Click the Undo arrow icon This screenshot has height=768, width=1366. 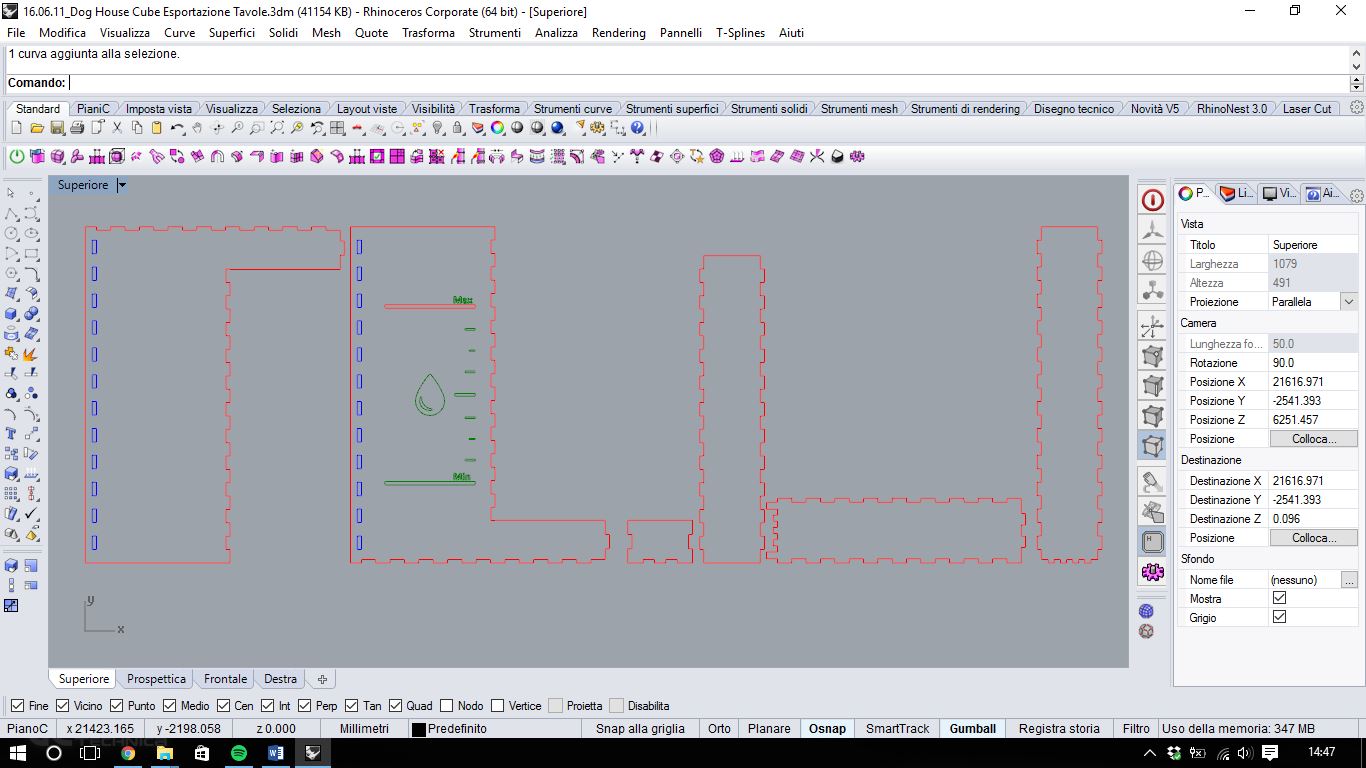[x=177, y=128]
